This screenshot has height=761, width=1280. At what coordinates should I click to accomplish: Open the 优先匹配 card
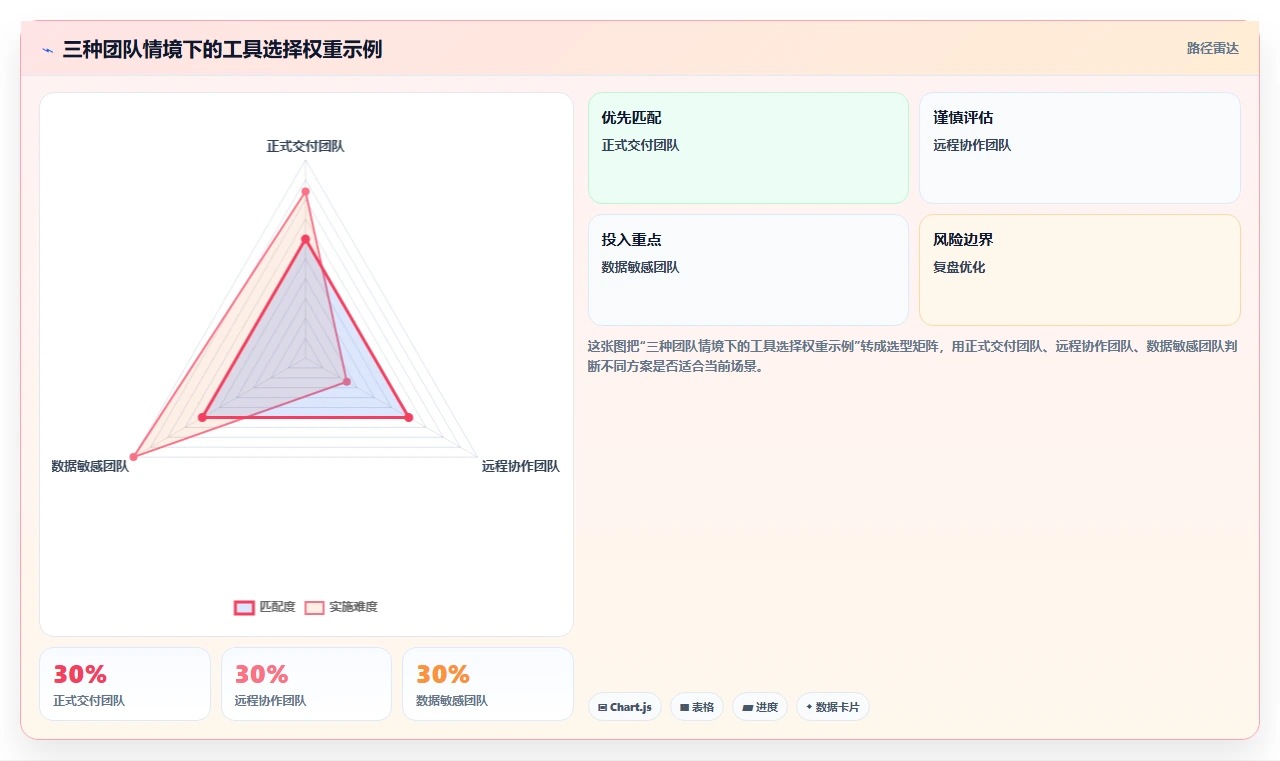coord(748,148)
